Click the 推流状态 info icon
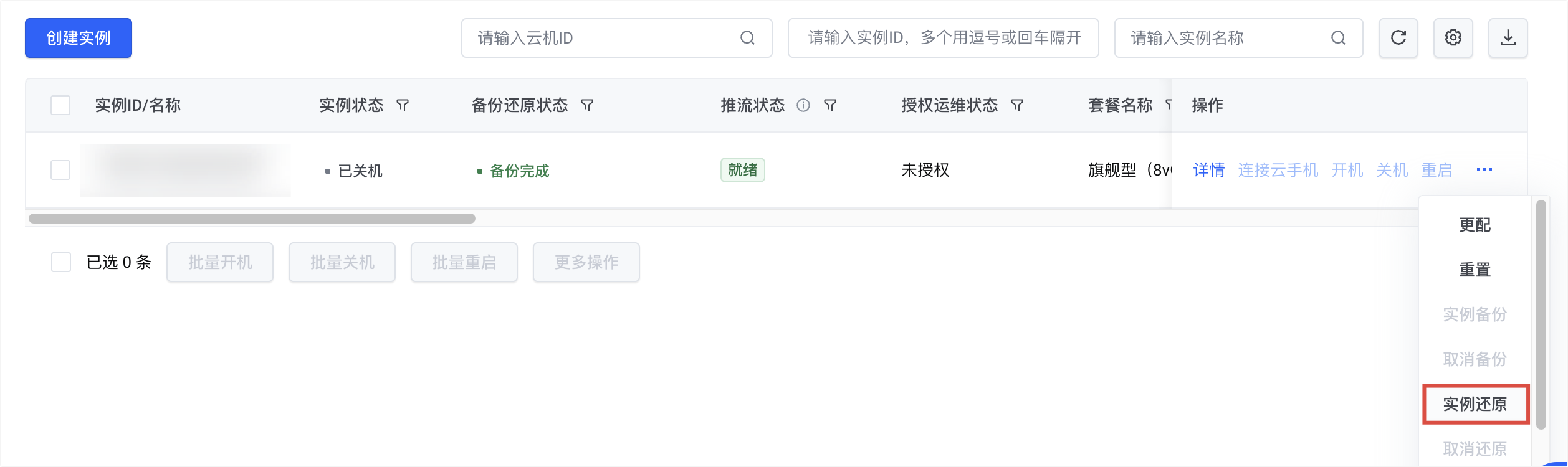The width and height of the screenshot is (1568, 467). 803,105
